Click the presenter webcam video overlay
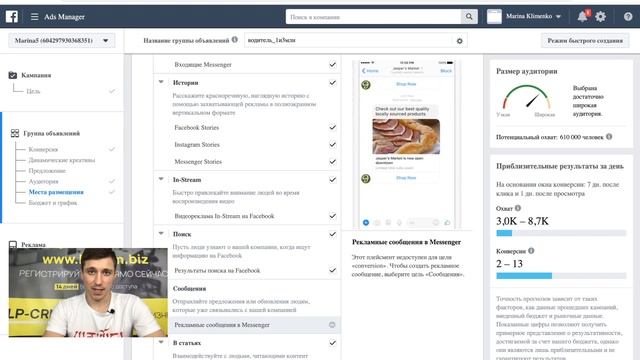Viewport: 640px width, 360px height. [88, 292]
